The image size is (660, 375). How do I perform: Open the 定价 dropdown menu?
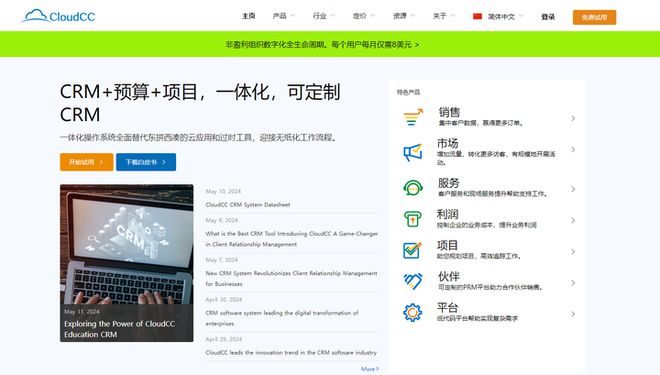click(x=364, y=16)
